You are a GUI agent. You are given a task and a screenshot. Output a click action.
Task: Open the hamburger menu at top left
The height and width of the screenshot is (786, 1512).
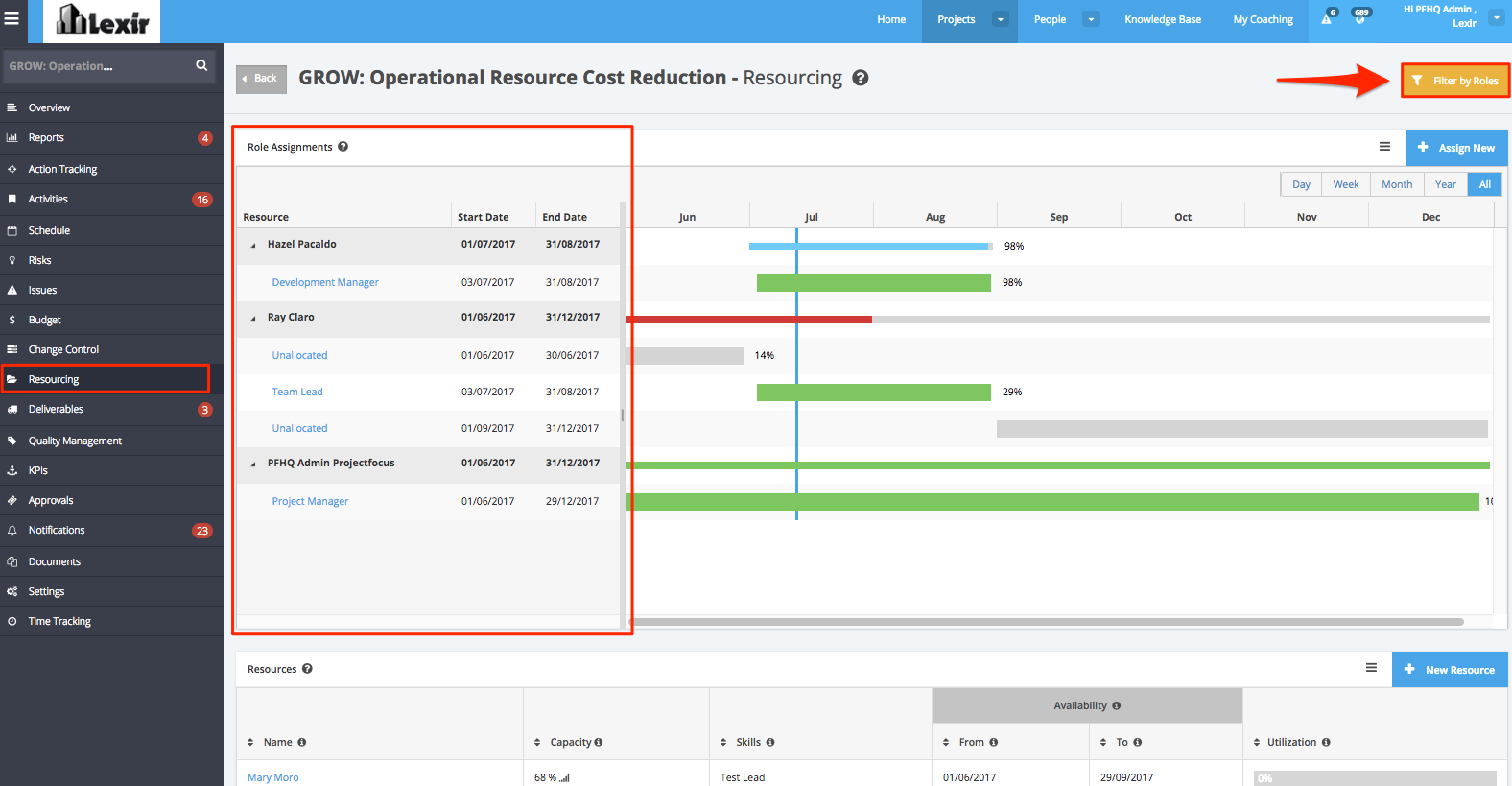click(x=12, y=18)
